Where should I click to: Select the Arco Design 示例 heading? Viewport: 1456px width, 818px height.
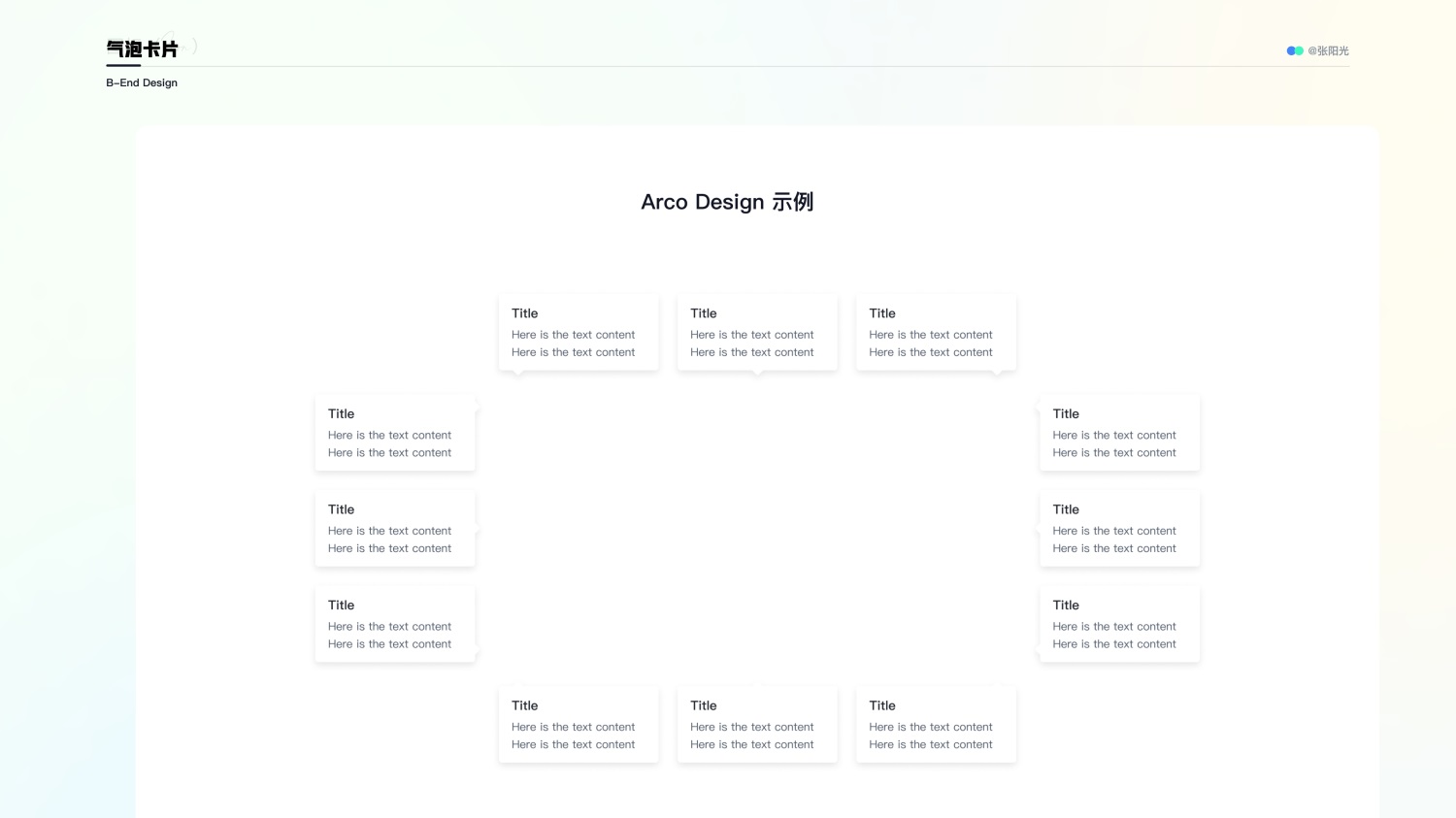coord(727,202)
